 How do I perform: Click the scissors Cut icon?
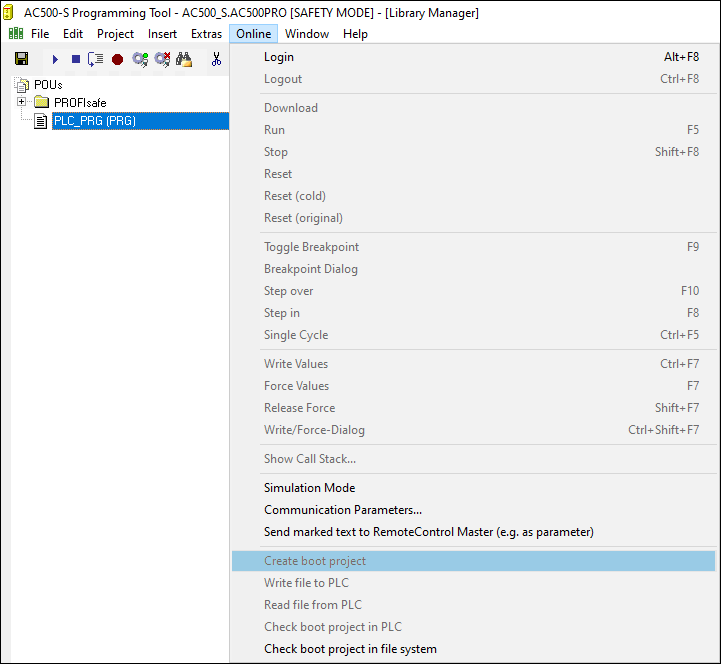click(x=216, y=59)
